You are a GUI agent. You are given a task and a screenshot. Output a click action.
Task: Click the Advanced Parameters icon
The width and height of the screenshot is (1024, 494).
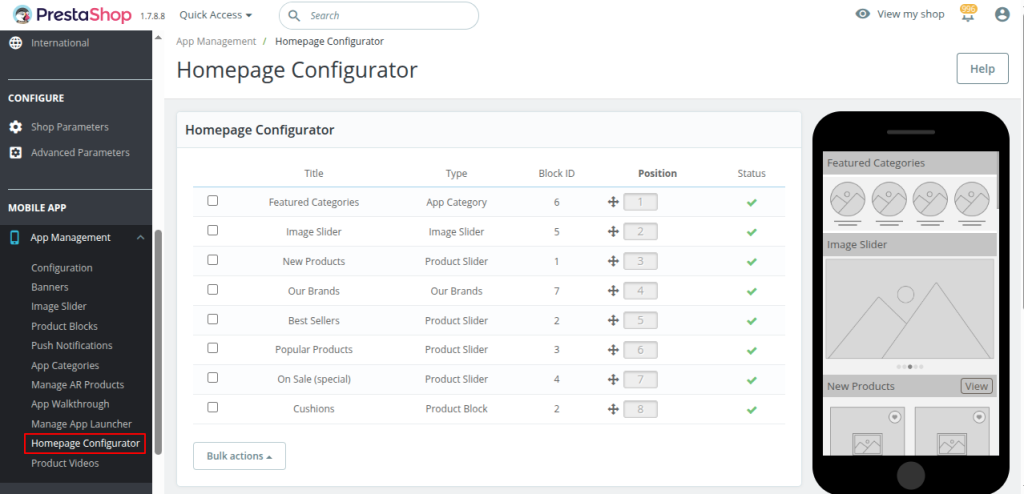(16, 152)
